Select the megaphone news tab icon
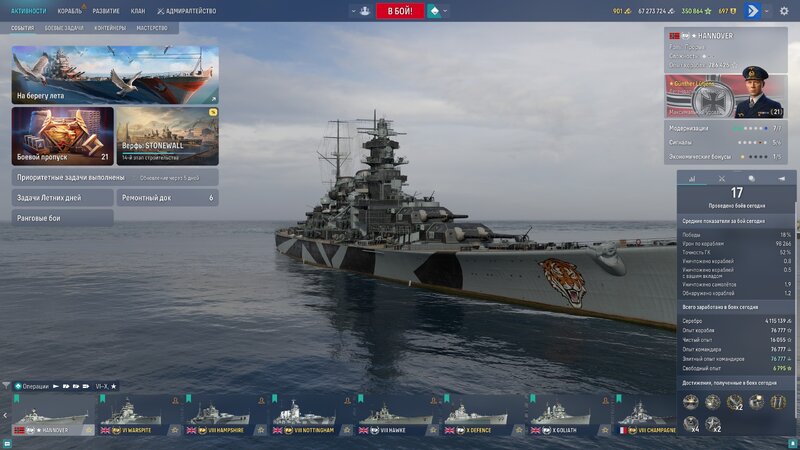Image resolution: width=800 pixels, height=450 pixels. pos(781,179)
